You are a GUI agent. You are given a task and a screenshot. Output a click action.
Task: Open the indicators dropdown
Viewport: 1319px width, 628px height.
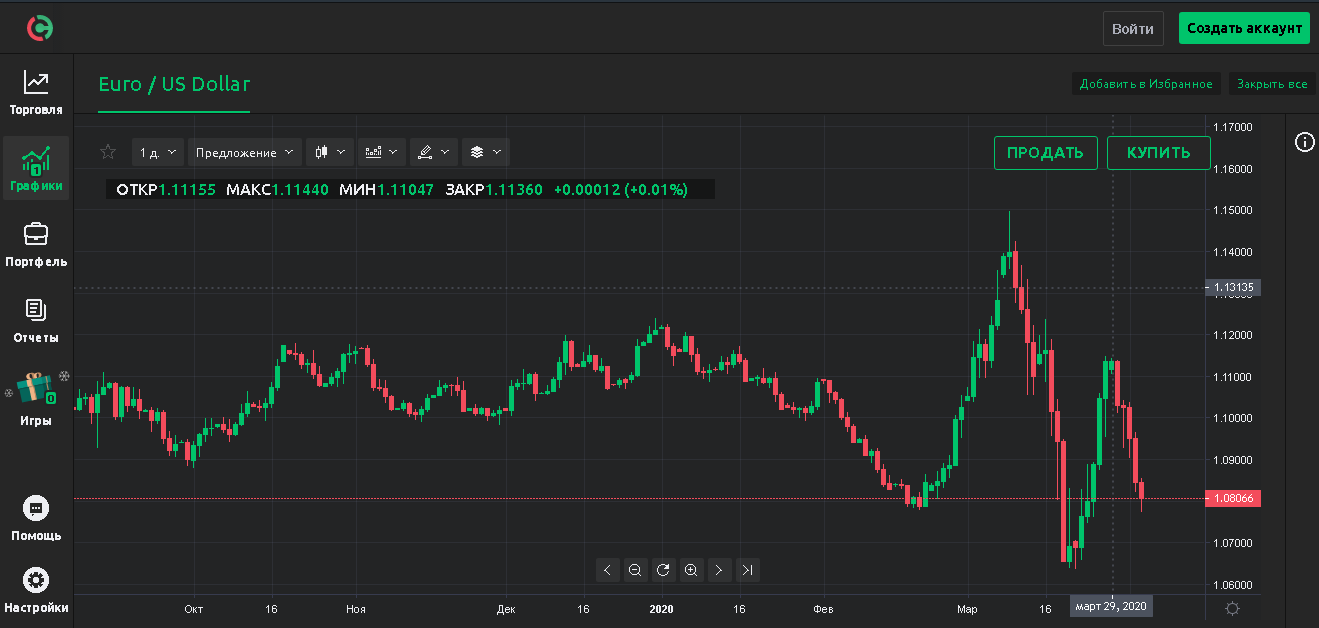point(382,152)
